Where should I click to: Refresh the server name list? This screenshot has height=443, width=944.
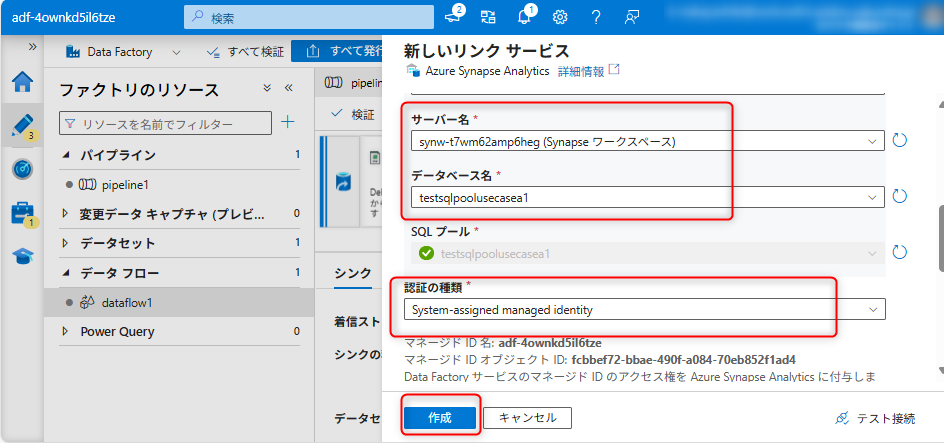[899, 141]
